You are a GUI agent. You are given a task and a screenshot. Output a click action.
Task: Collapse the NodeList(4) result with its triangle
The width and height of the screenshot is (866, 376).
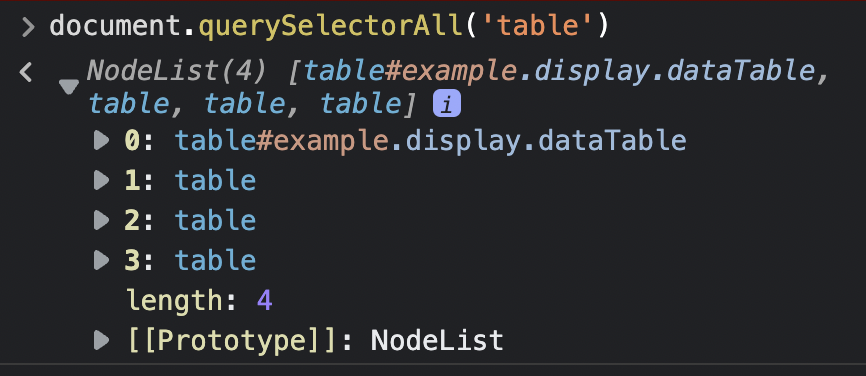tap(69, 87)
